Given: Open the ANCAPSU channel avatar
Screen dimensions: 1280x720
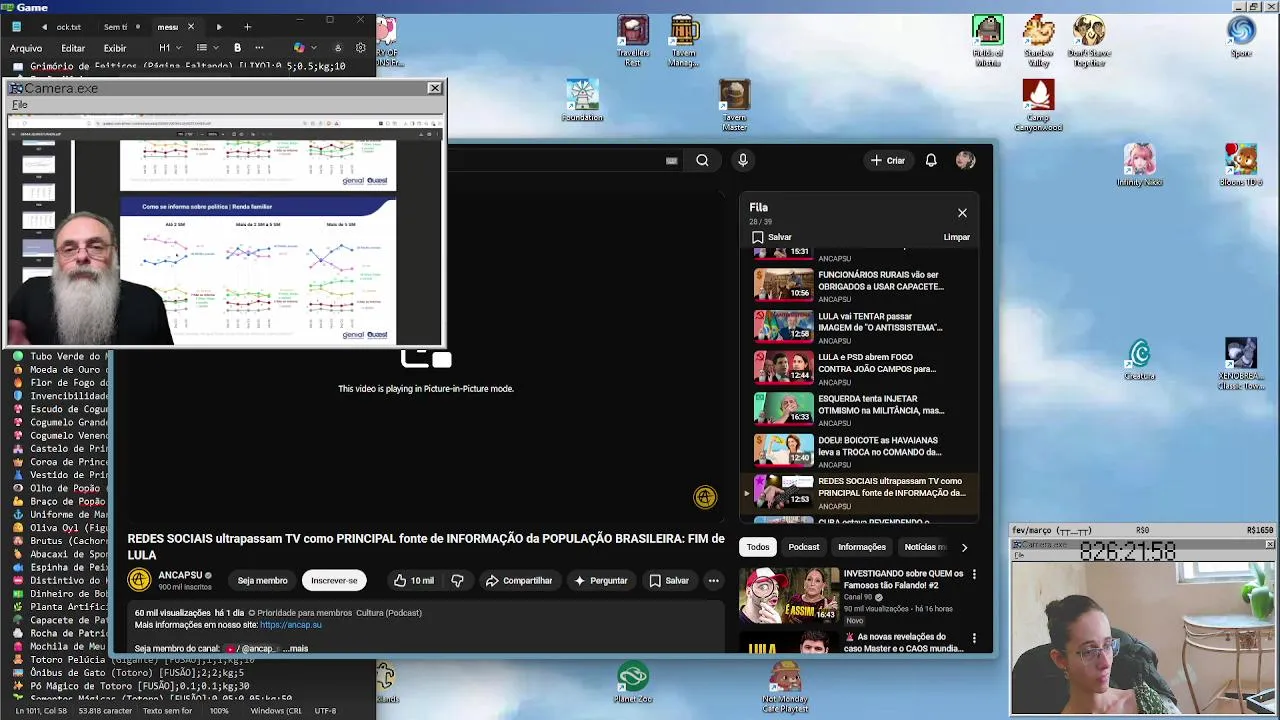Looking at the screenshot, I should click(139, 580).
